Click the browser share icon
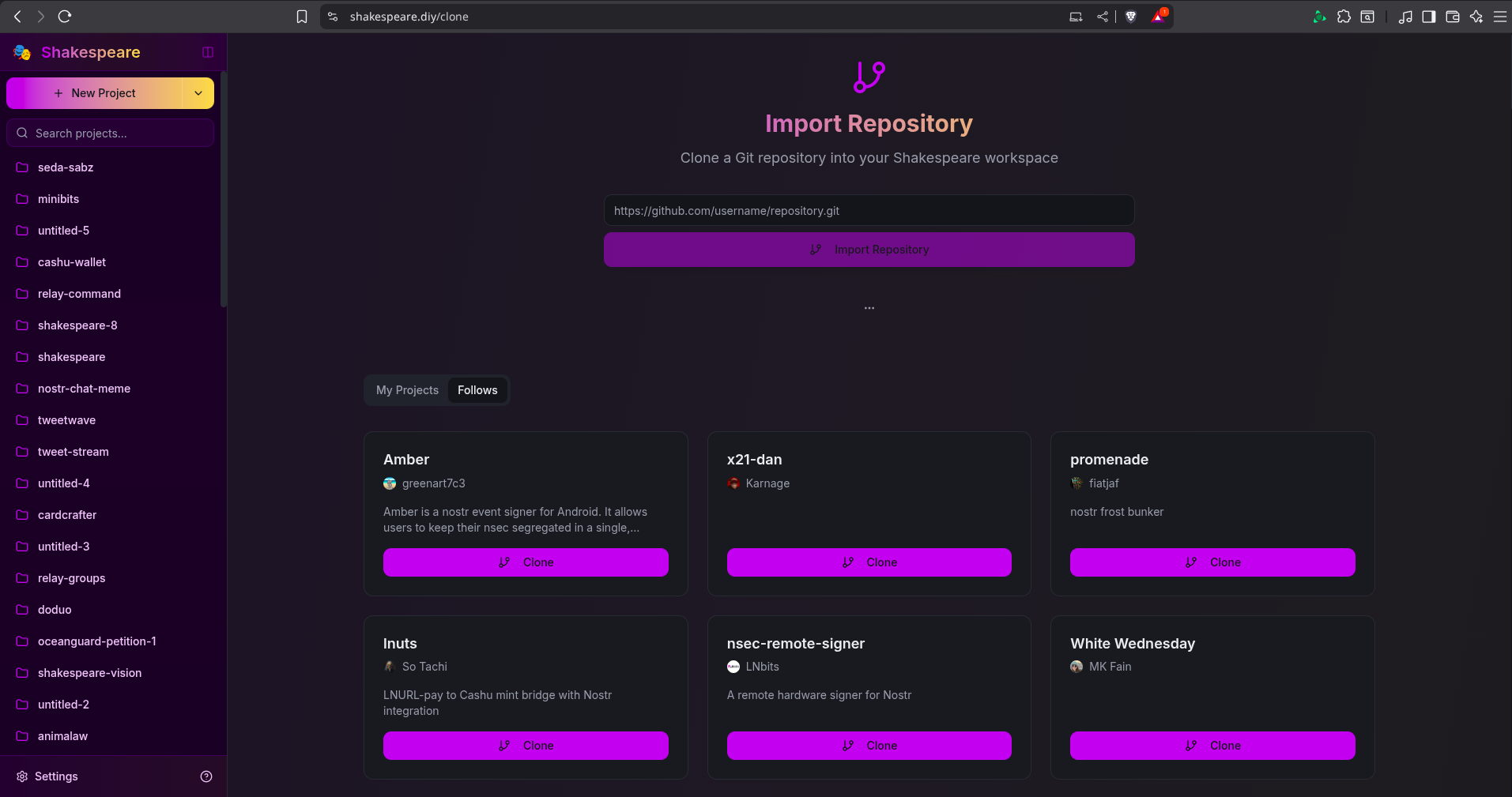 tap(1103, 17)
